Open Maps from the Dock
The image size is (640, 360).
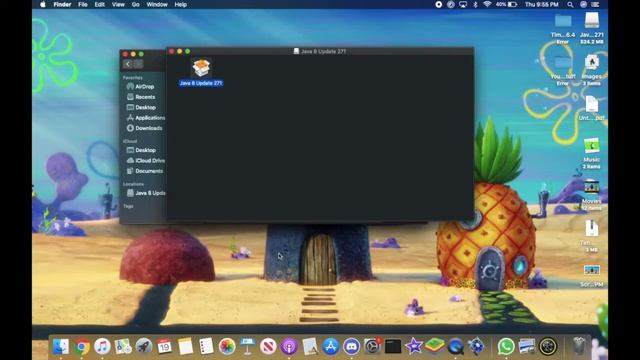[123, 347]
